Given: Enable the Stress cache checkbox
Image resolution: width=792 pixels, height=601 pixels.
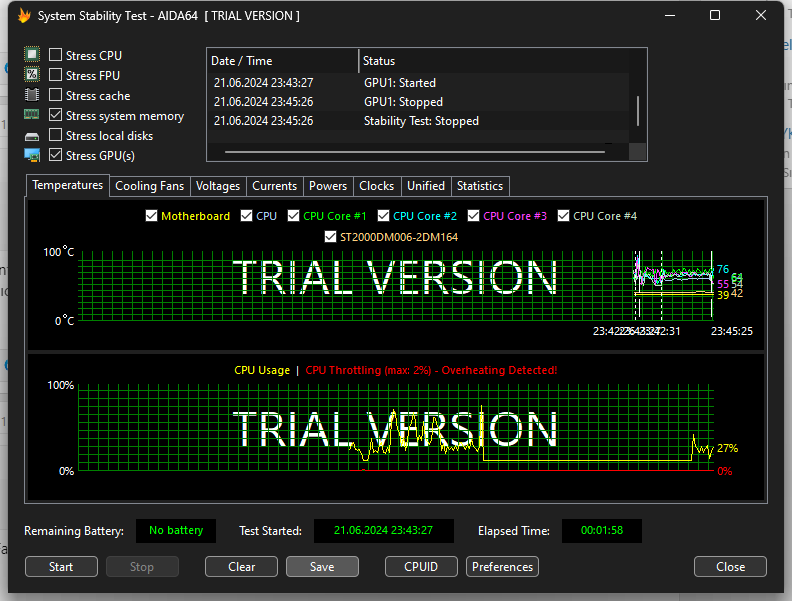Looking at the screenshot, I should pyautogui.click(x=56, y=94).
